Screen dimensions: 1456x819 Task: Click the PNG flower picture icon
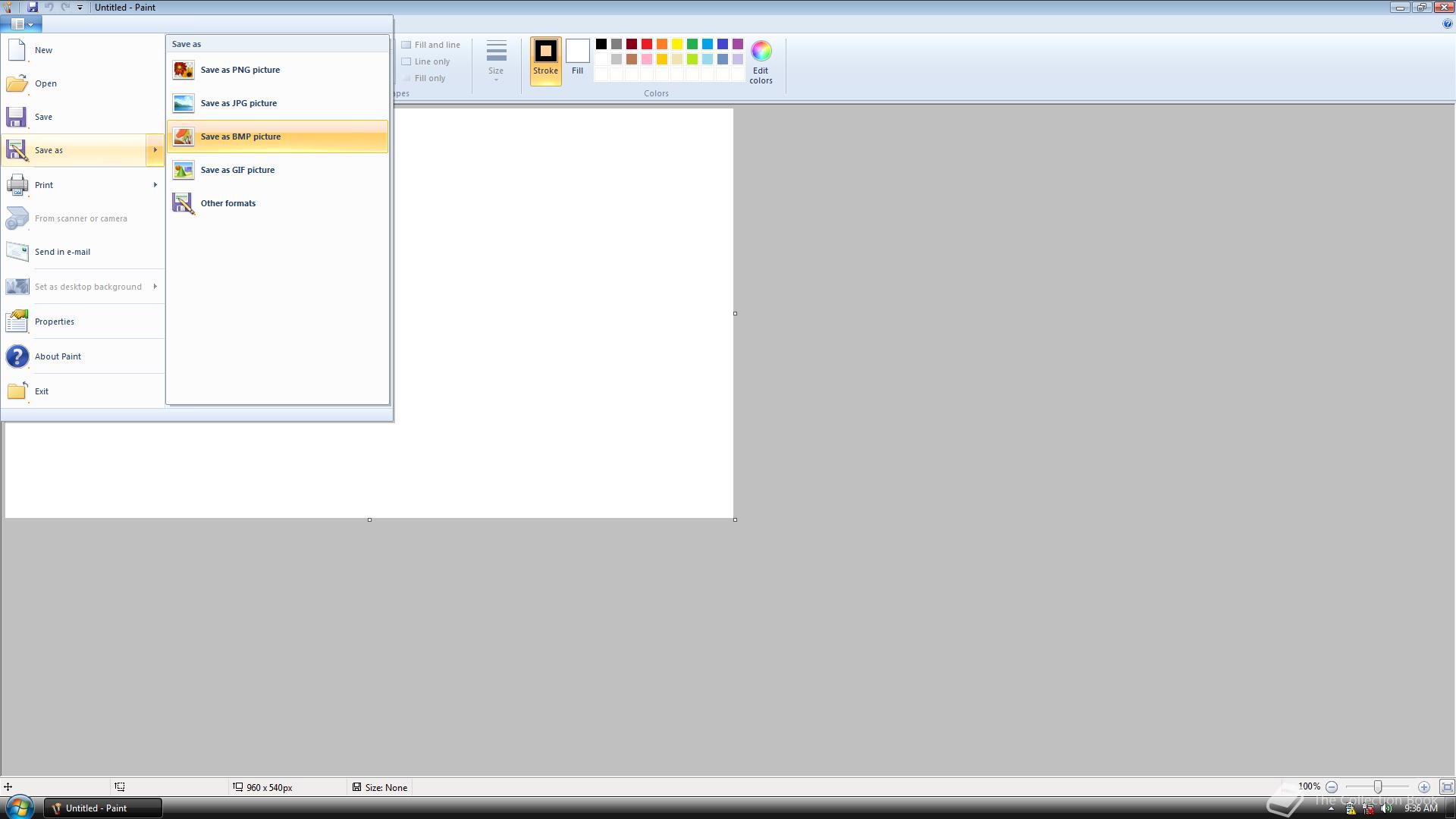coord(184,70)
